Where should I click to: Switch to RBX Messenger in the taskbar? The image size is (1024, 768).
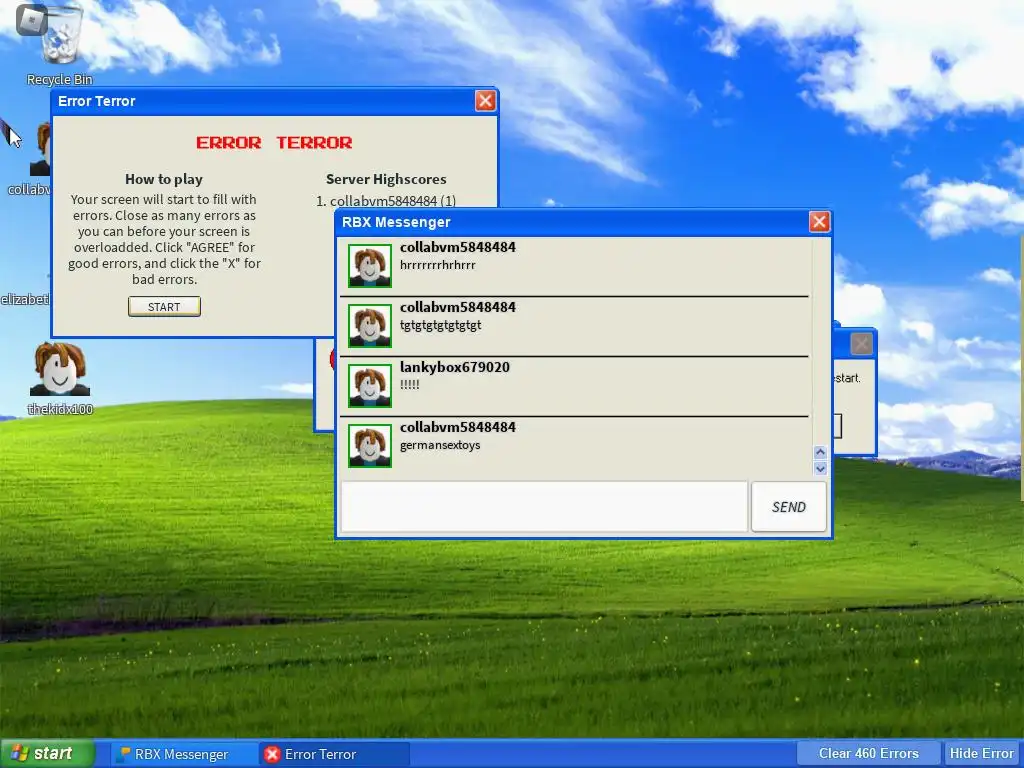pyautogui.click(x=182, y=754)
